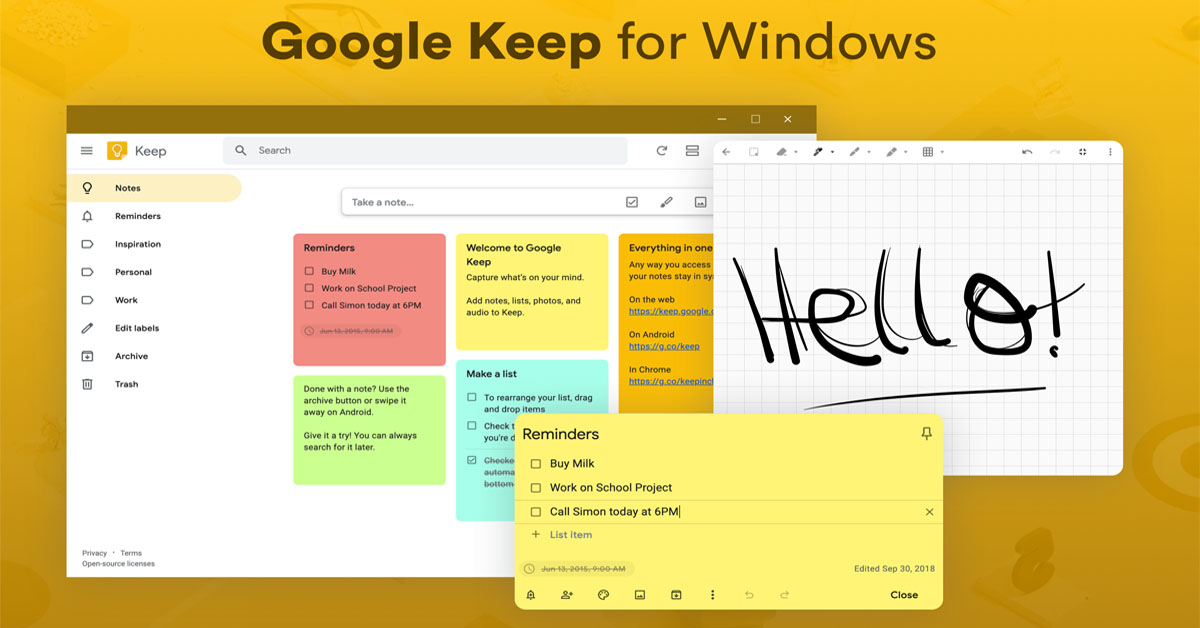Screen dimensions: 1200x628
Task: Show the grid options icon in drawing toolbar
Action: pos(928,152)
